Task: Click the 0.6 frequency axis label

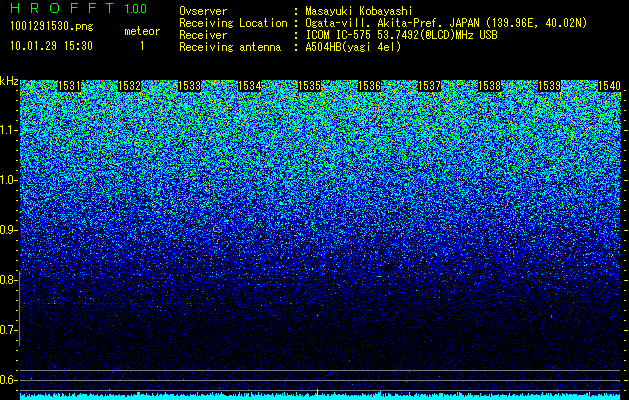Action: [x=9, y=380]
